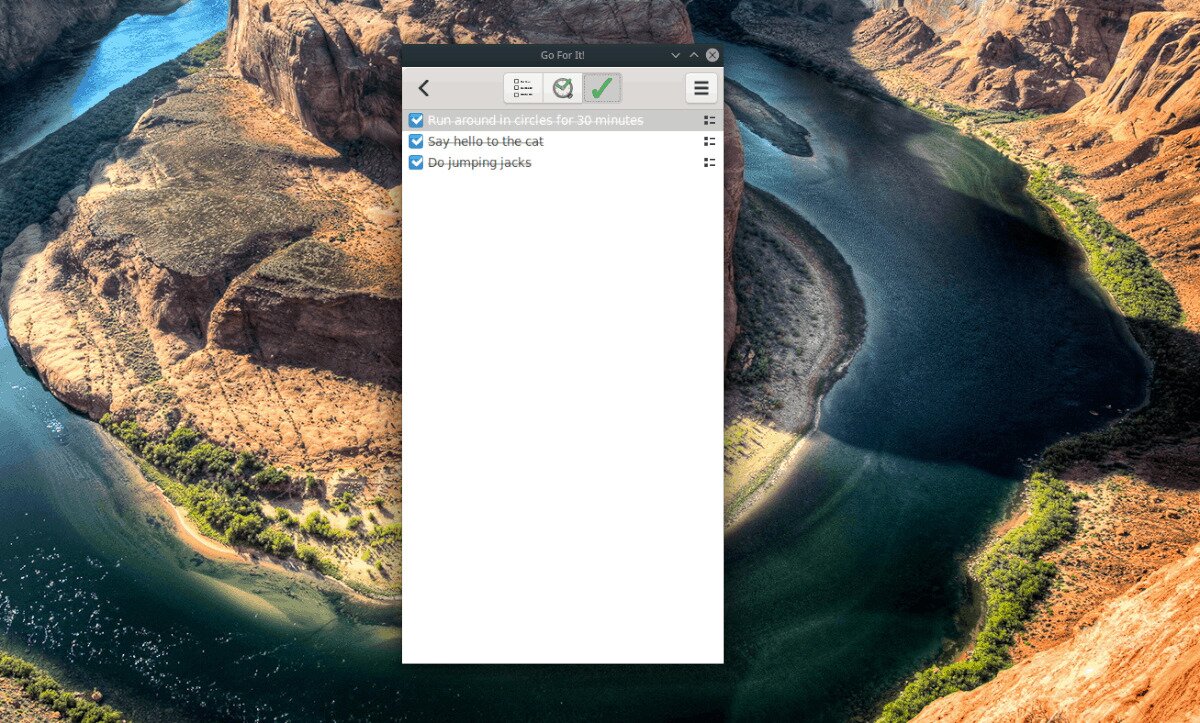
Task: Click drag handle icon for 'Say hello to the cat'
Action: pos(710,141)
